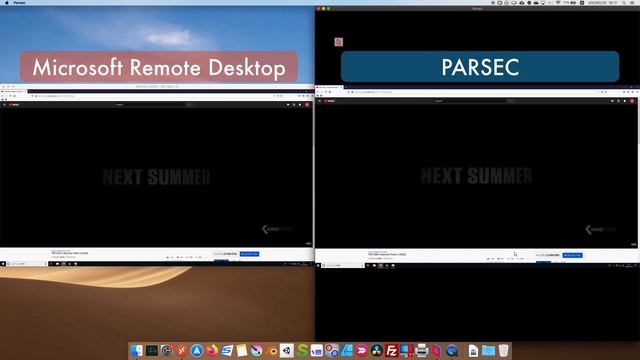Select the browser tab in Remote Desktop window
Screen dimensions: 640x360
point(14,91)
